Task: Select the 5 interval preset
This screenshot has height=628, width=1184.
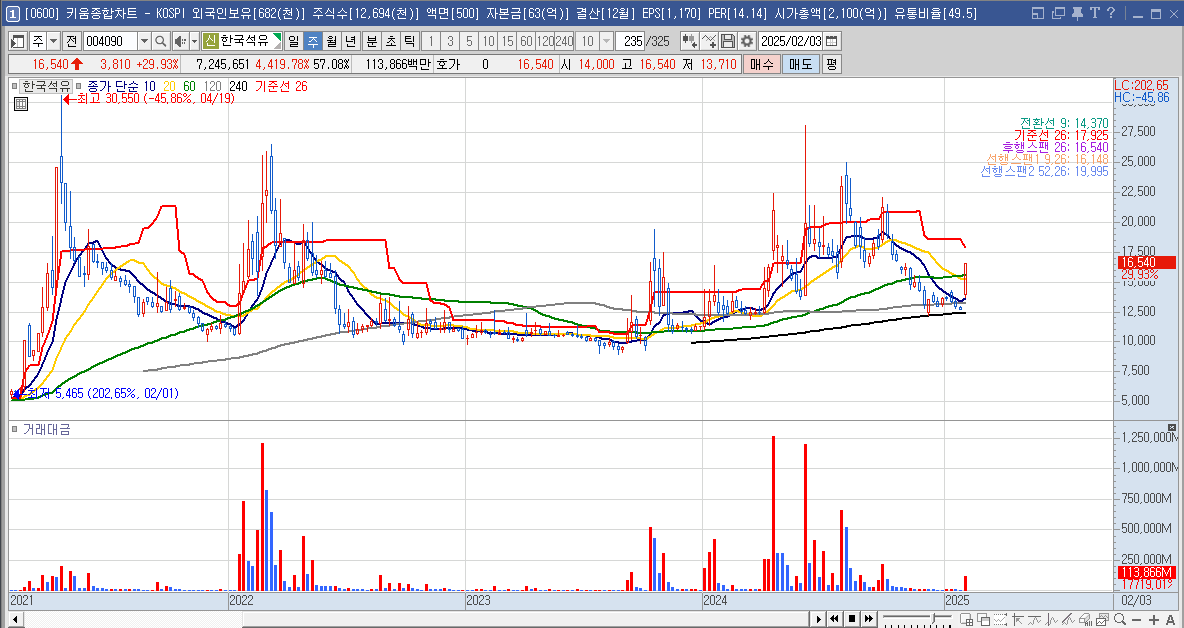Action: pyautogui.click(x=470, y=41)
